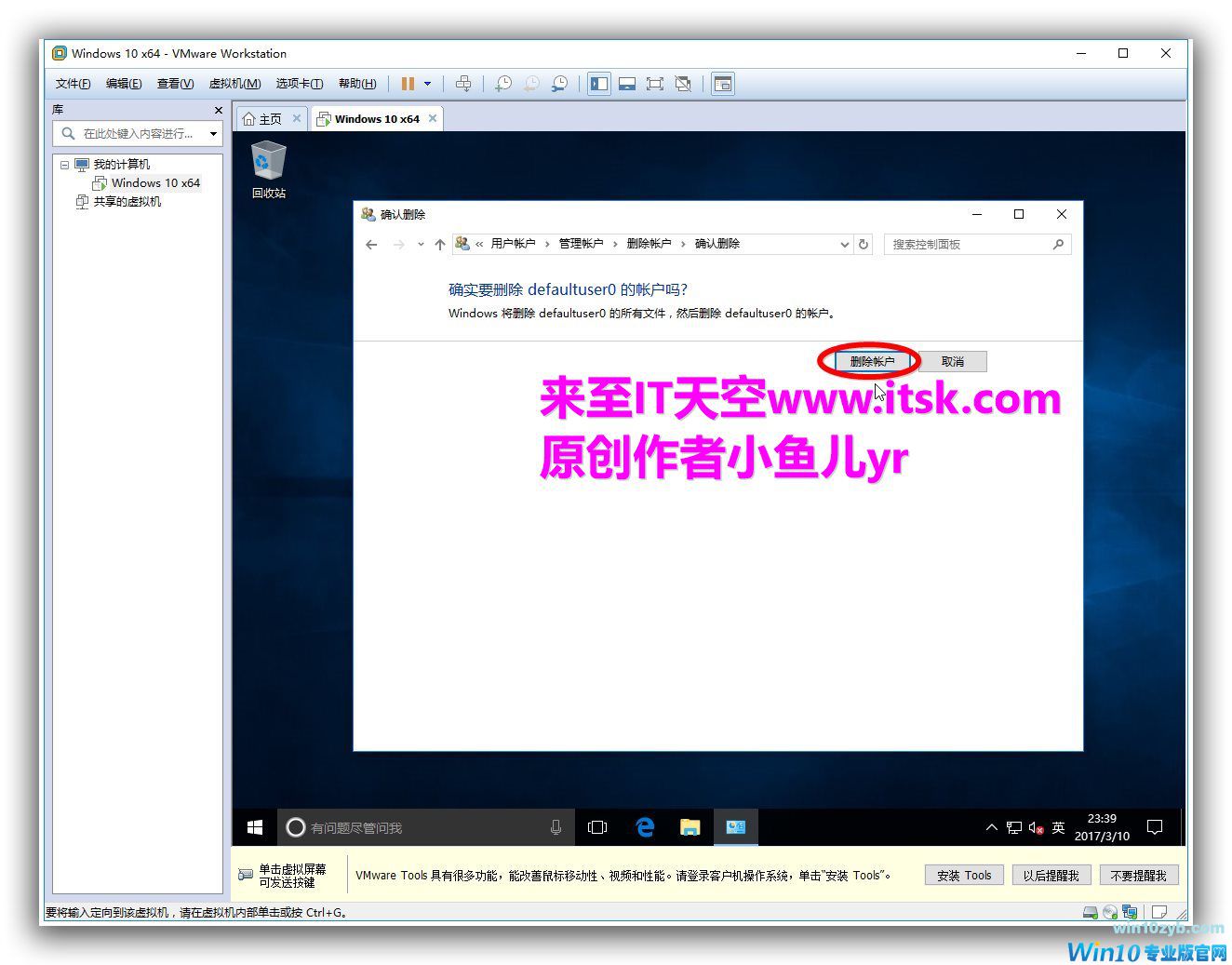Switch the 英 input method indicator
Image resolution: width=1232 pixels, height=965 pixels.
coord(1058,827)
